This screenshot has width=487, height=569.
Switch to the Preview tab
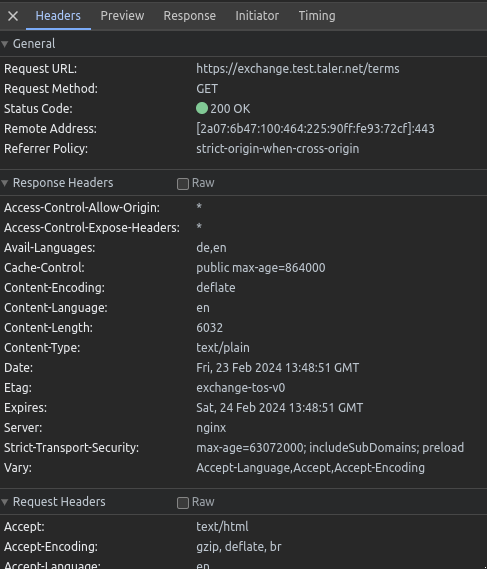(x=122, y=16)
